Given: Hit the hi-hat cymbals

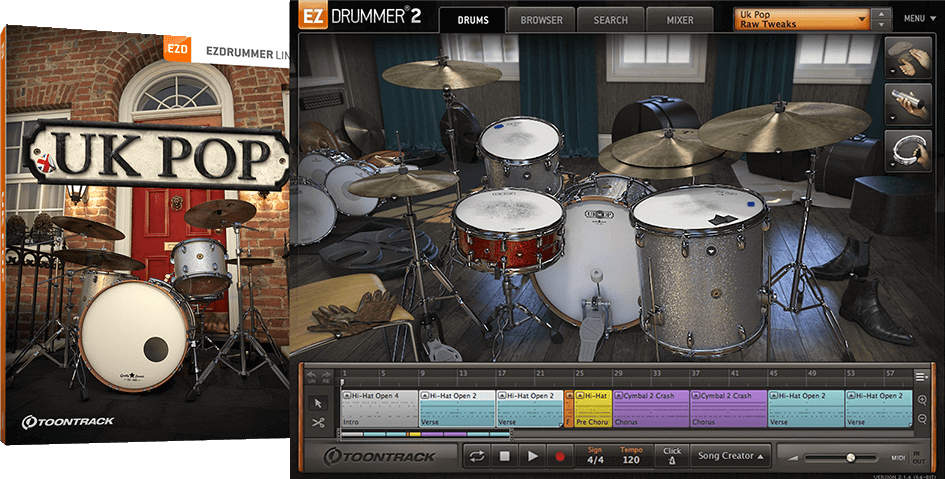Looking at the screenshot, I should pos(403,183).
